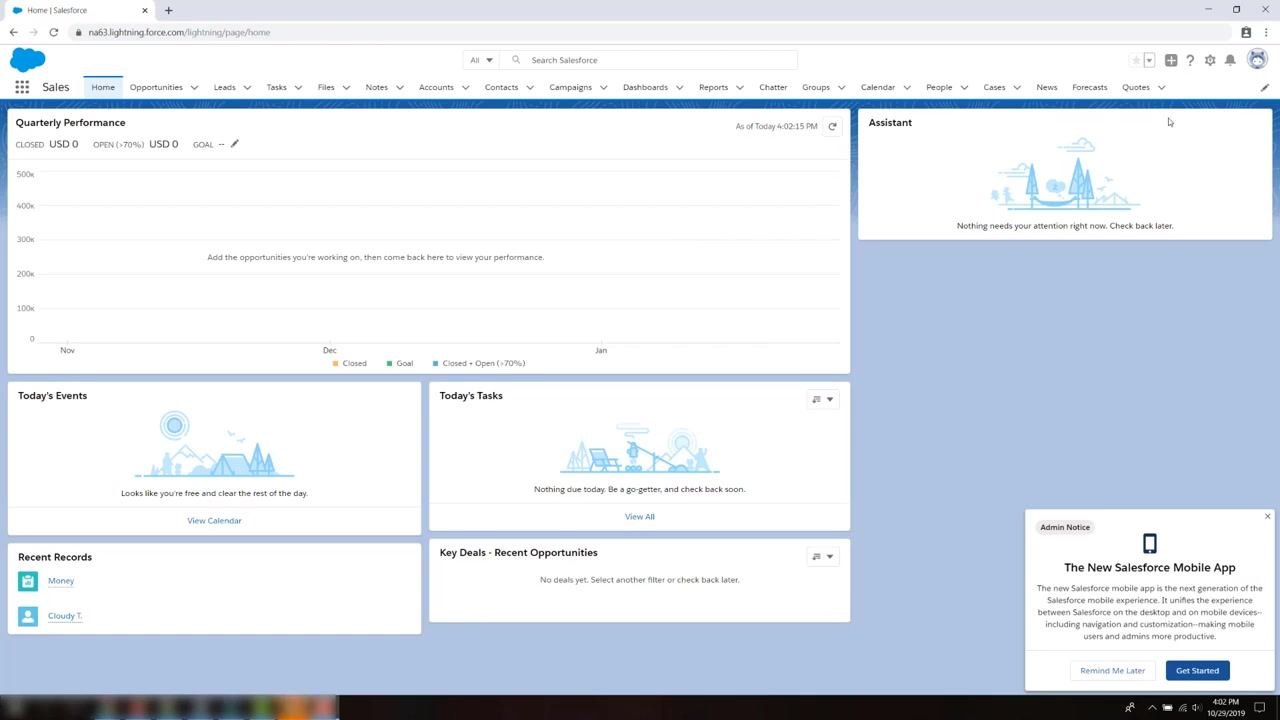The image size is (1280, 720).
Task: Toggle Goal series in chart legend
Action: click(399, 364)
